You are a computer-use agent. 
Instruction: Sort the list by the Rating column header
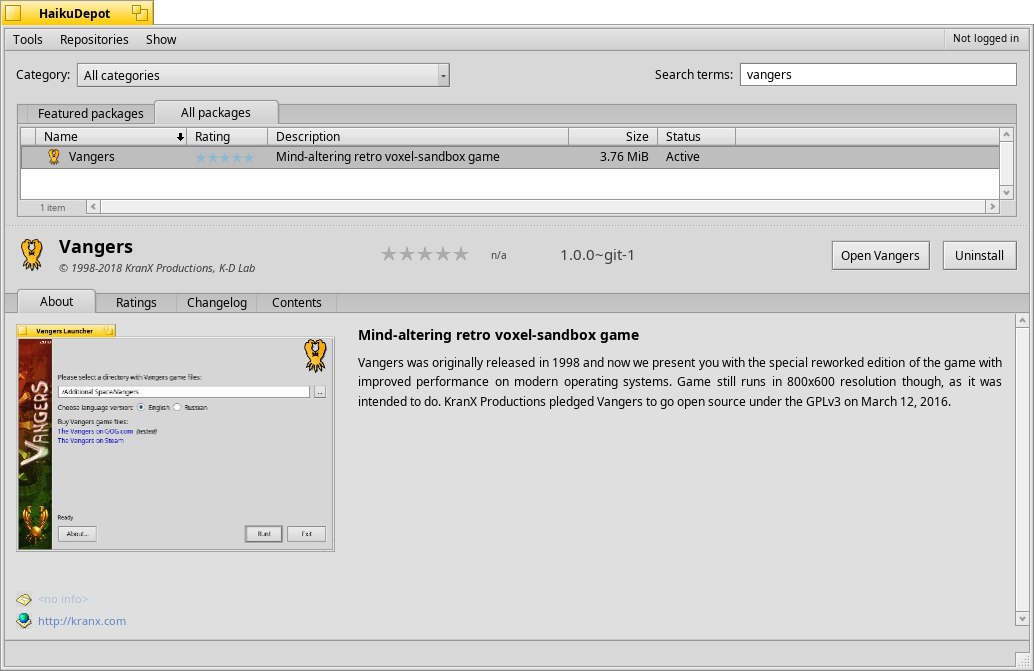click(x=228, y=136)
